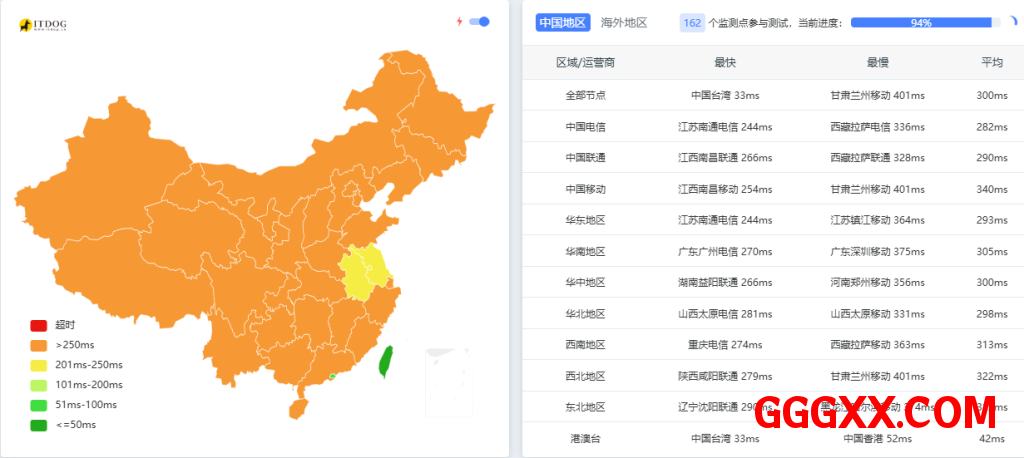
Task: Click the 162 monitoring points badge
Action: (x=691, y=22)
